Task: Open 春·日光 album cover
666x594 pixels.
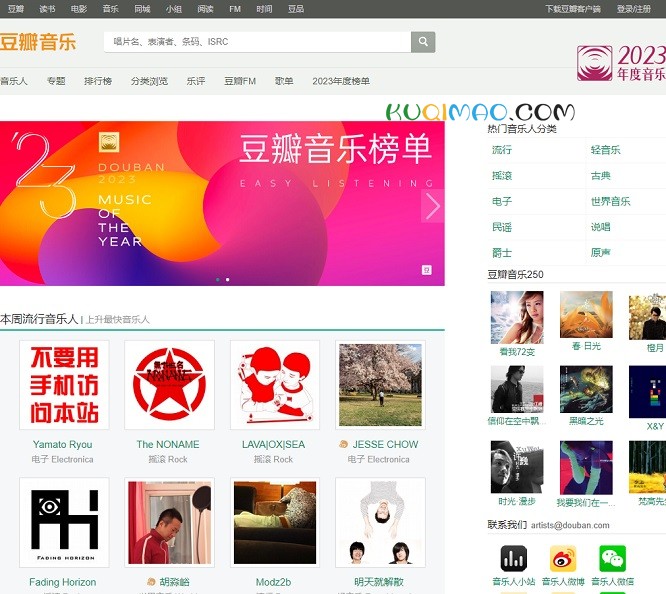Action: (586, 314)
